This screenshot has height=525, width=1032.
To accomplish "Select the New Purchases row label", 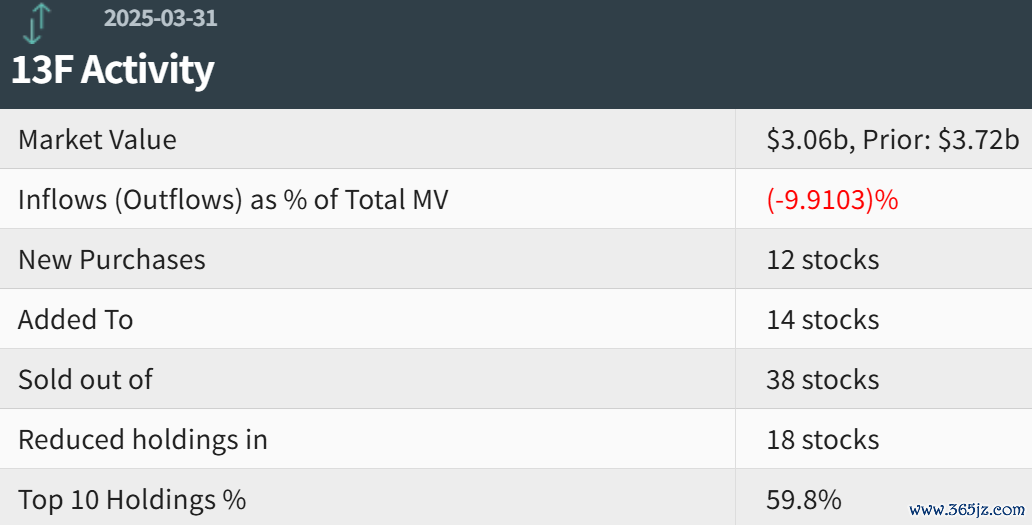I will pos(112,260).
